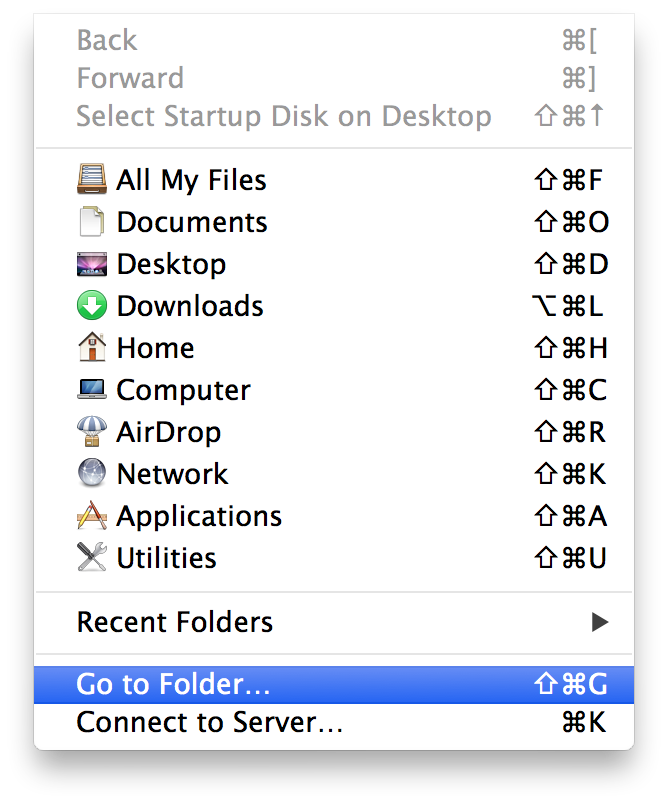Click the Desktop wallpaper icon
The image size is (668, 804).
click(91, 264)
